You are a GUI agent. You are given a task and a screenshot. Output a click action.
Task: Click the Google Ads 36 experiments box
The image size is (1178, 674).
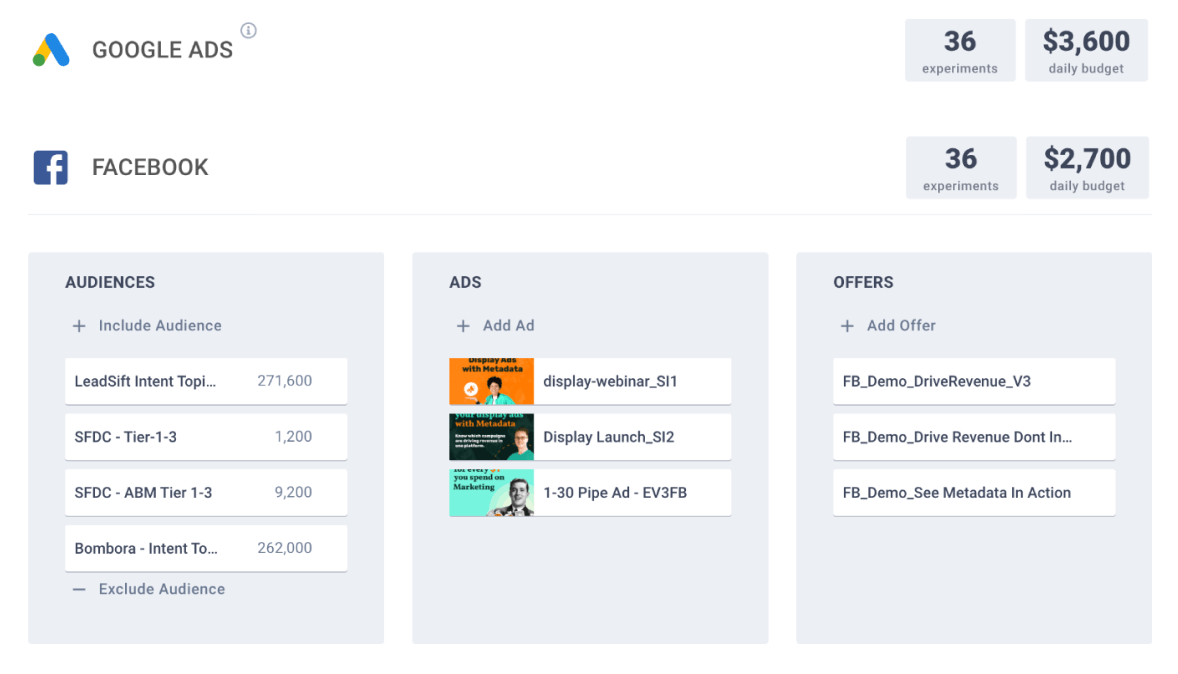click(x=960, y=51)
